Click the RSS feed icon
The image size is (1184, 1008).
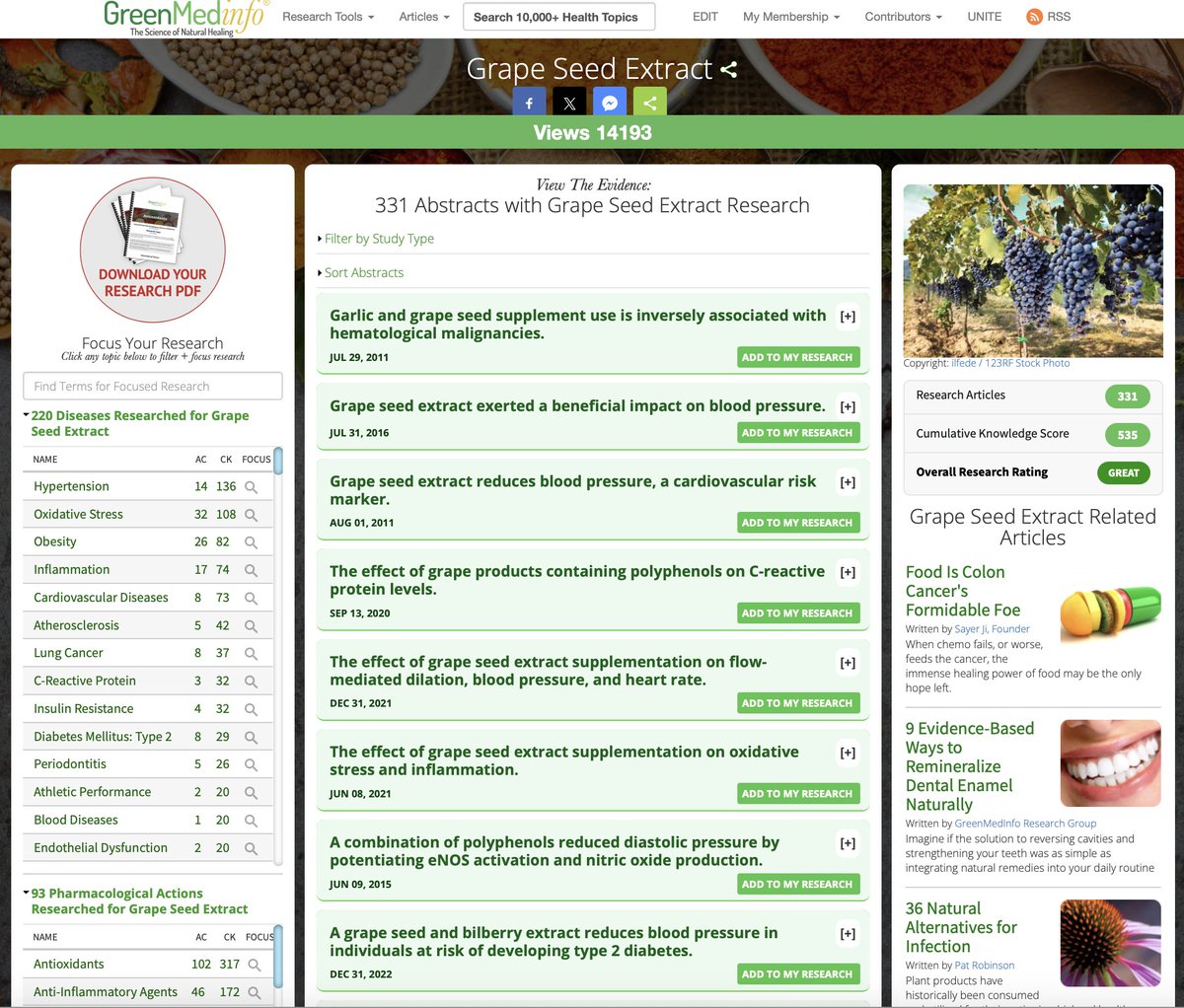coord(1034,17)
